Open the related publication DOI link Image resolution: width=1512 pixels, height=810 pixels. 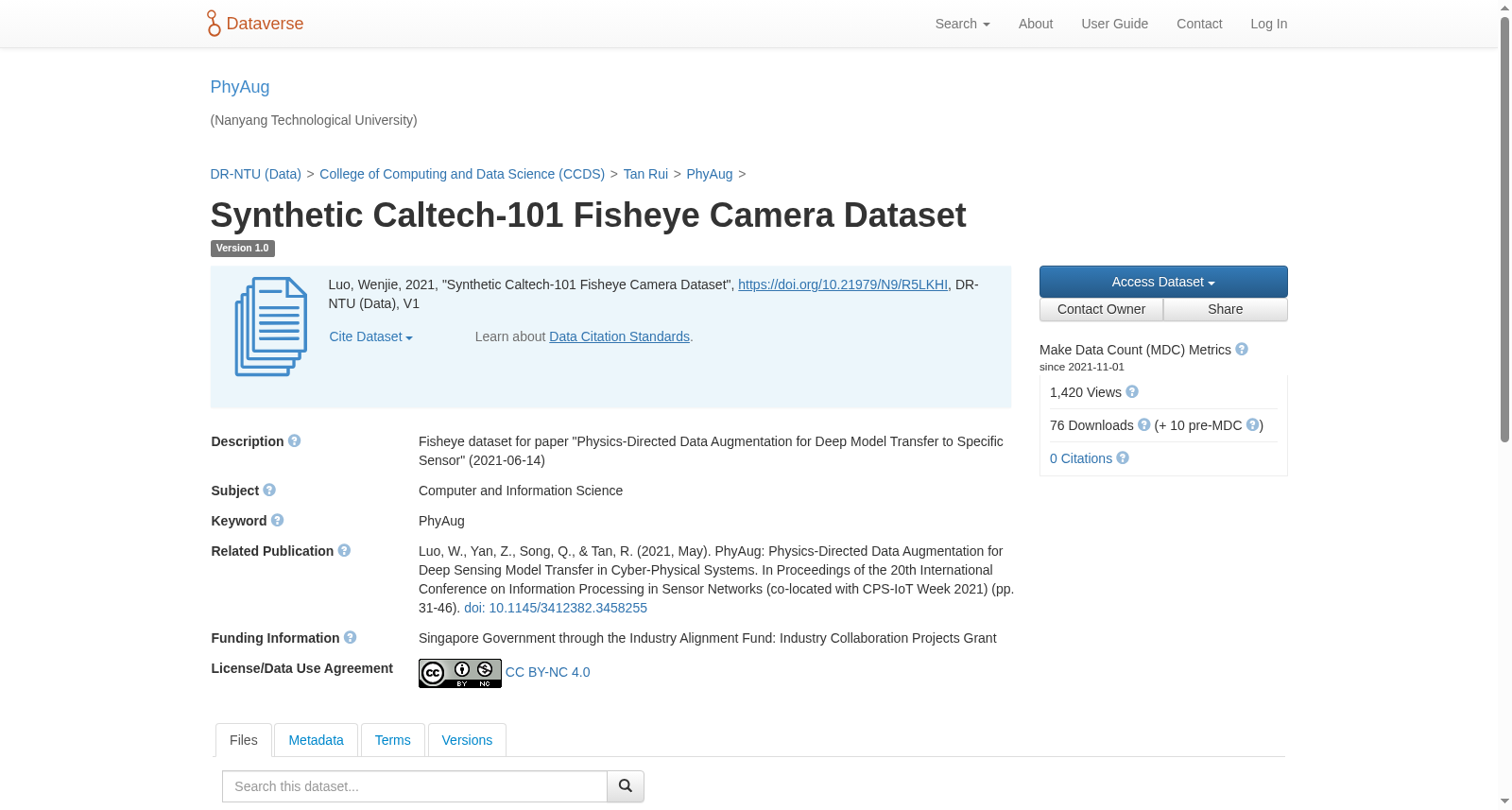(x=556, y=608)
